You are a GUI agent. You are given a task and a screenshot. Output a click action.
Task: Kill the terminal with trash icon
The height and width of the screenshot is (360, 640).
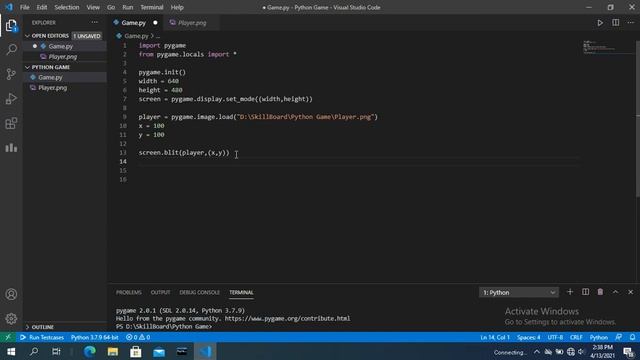click(600, 292)
